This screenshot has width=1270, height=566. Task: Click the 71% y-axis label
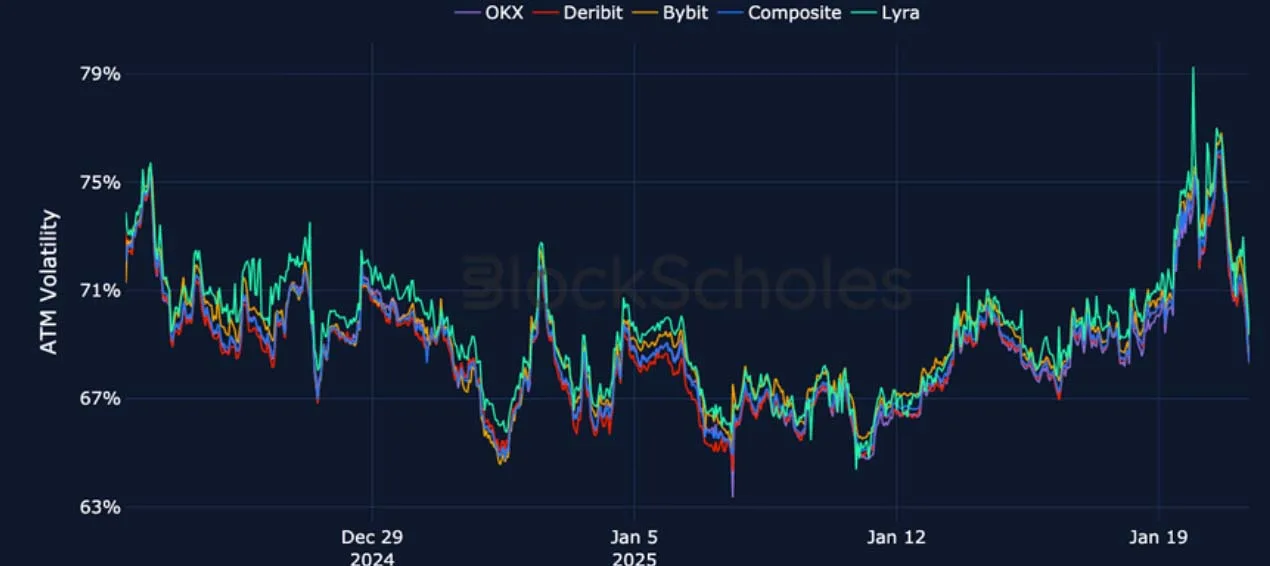tap(100, 290)
